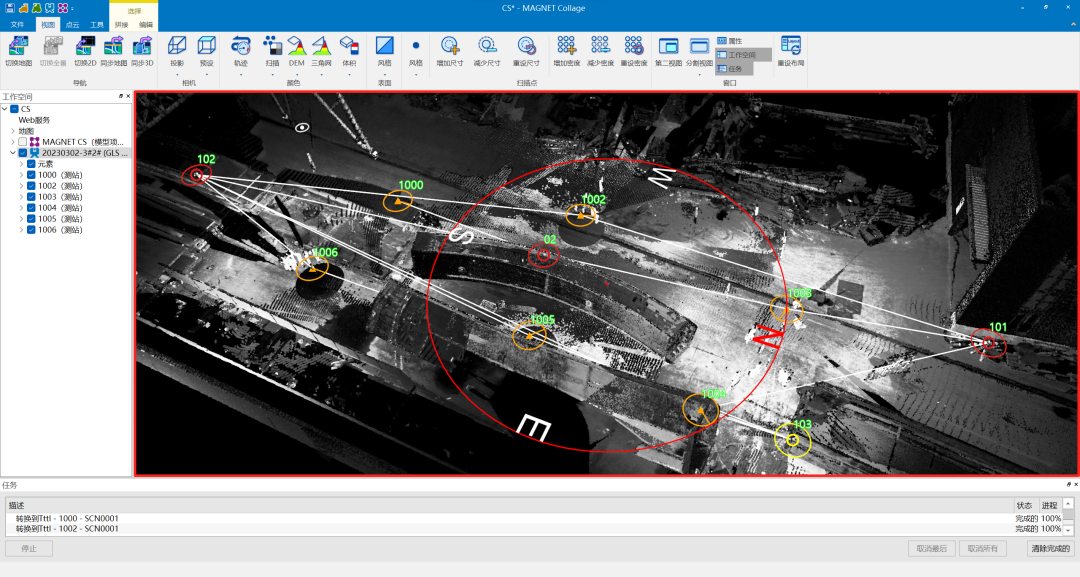Click the task list scrollbar down arrow
The width and height of the screenshot is (1080, 577).
1068,530
